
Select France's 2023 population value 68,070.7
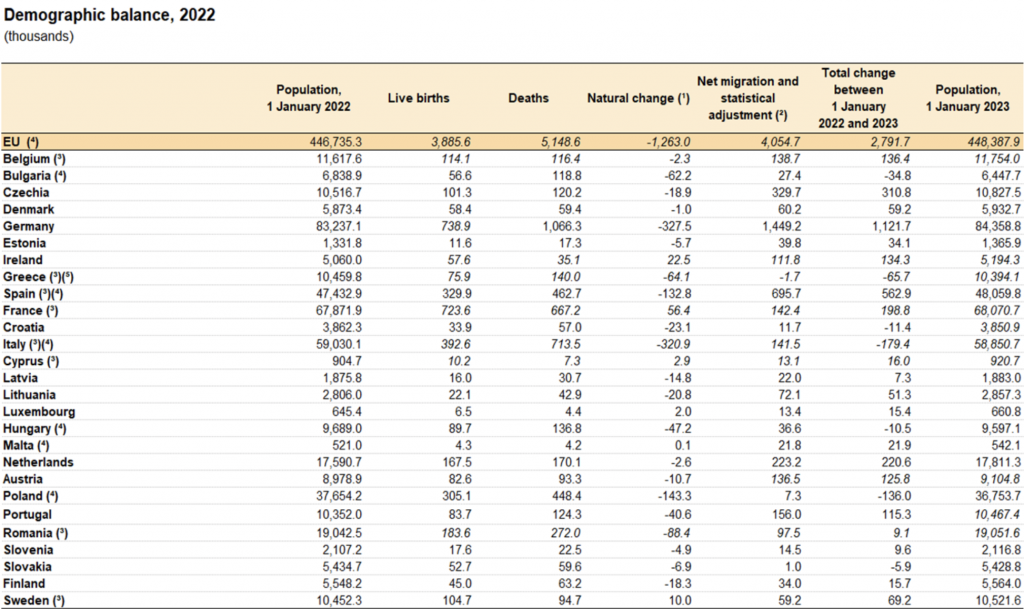coord(994,311)
